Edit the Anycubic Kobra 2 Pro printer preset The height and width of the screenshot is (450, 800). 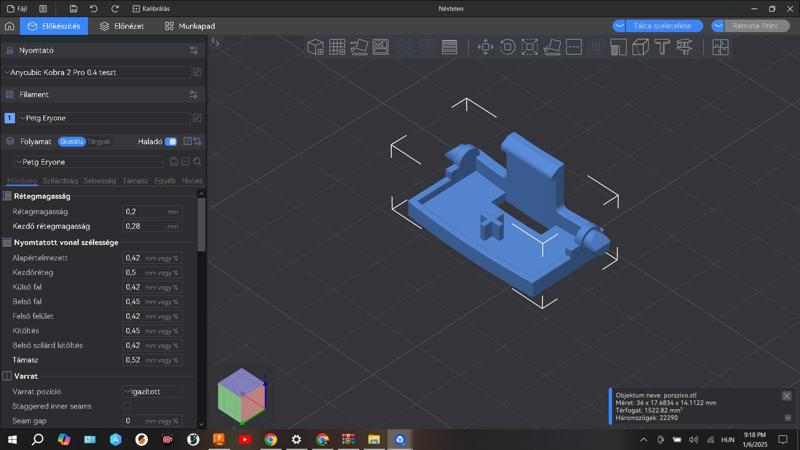click(x=197, y=72)
